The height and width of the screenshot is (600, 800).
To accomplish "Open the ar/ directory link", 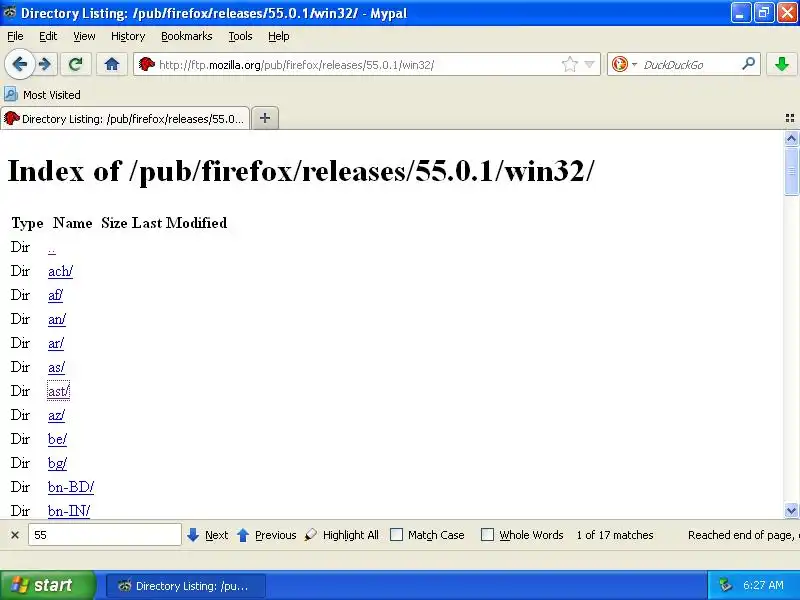I will coord(56,343).
